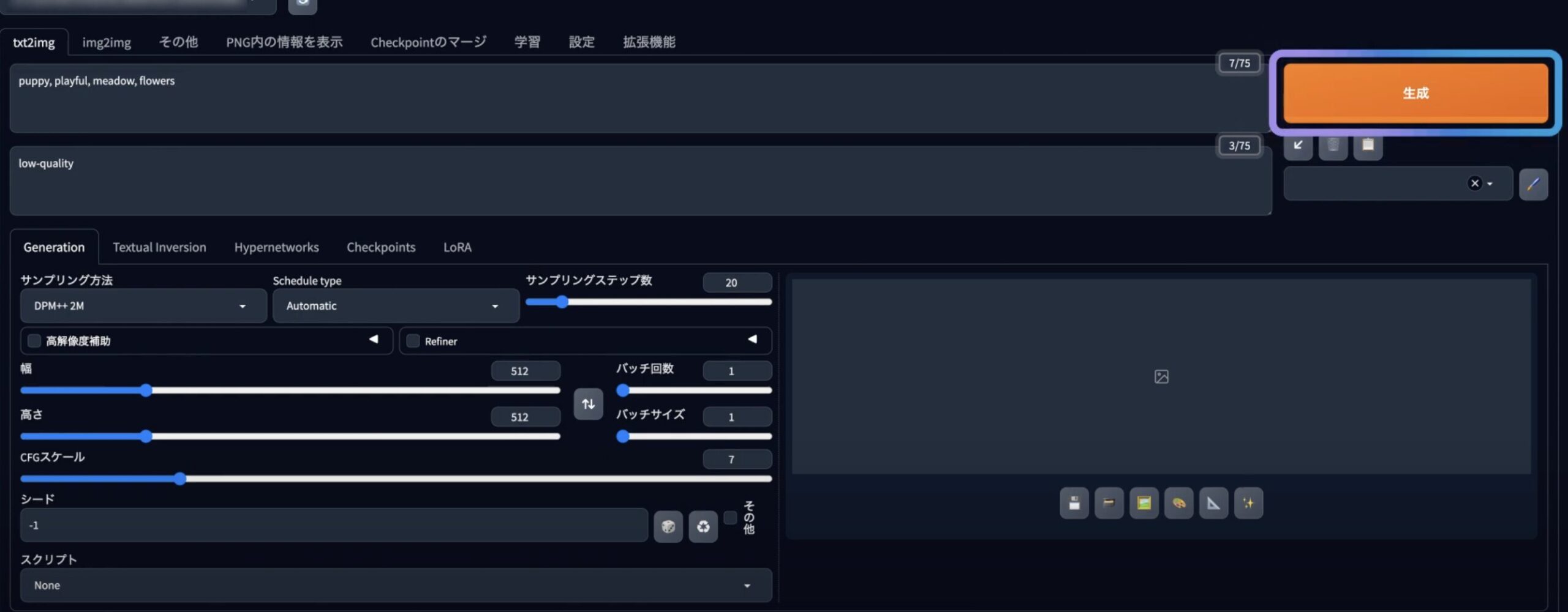Click the CFGスケール slider track

[x=396, y=479]
